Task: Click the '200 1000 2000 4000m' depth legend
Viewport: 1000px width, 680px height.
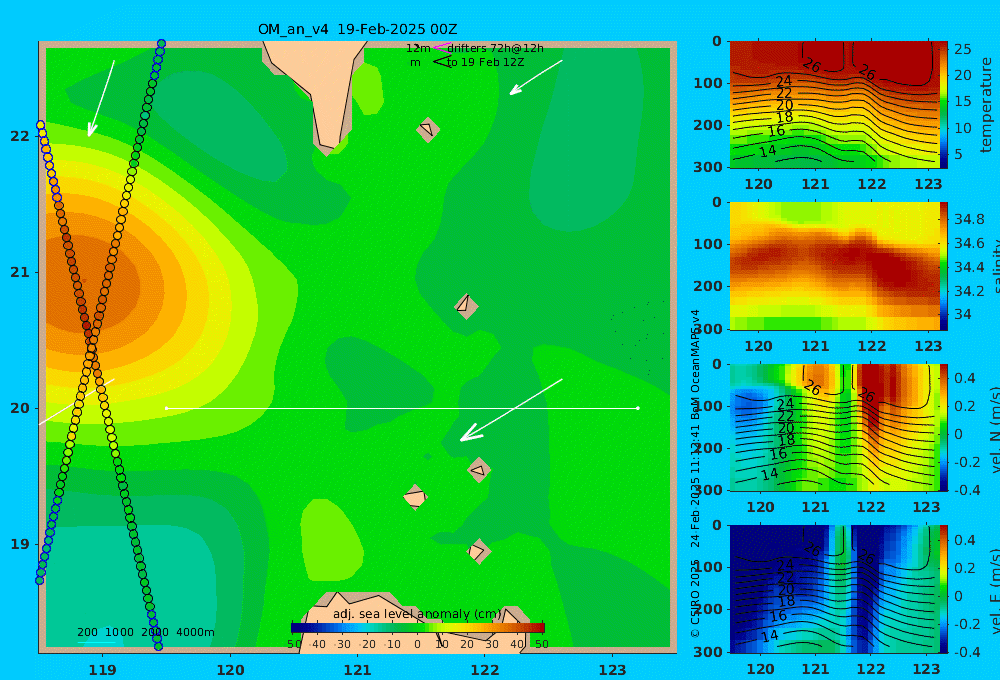Action: 145,632
